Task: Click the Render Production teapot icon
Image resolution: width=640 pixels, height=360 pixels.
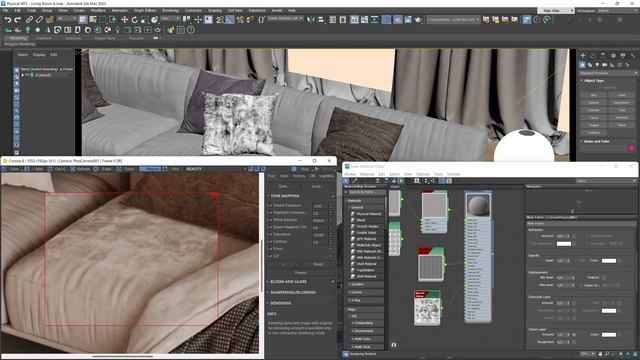Action: click(x=418, y=20)
